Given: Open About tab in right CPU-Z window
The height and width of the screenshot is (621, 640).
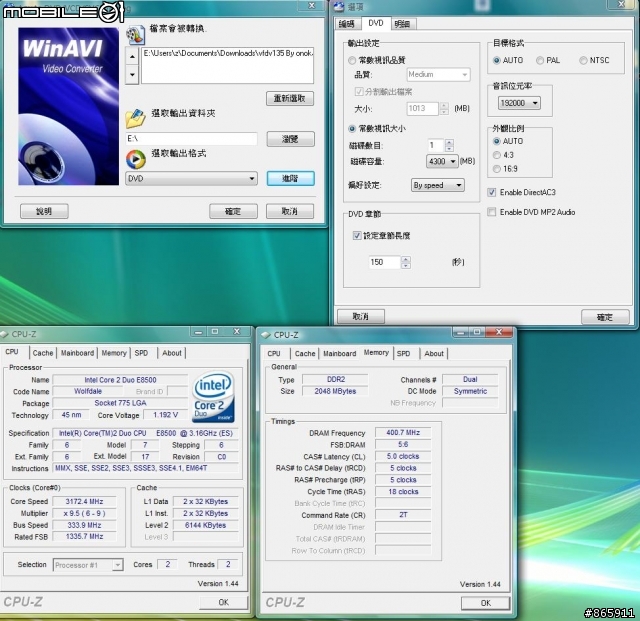Looking at the screenshot, I should coord(434,354).
